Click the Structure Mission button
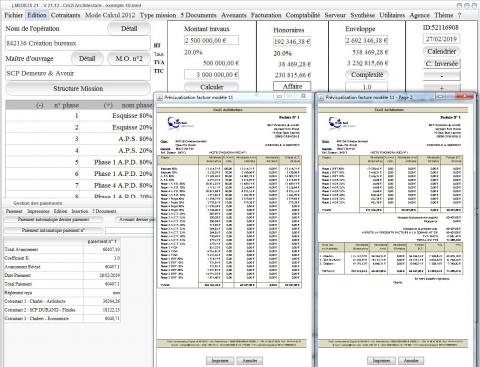480x367 pixels. tap(78, 89)
